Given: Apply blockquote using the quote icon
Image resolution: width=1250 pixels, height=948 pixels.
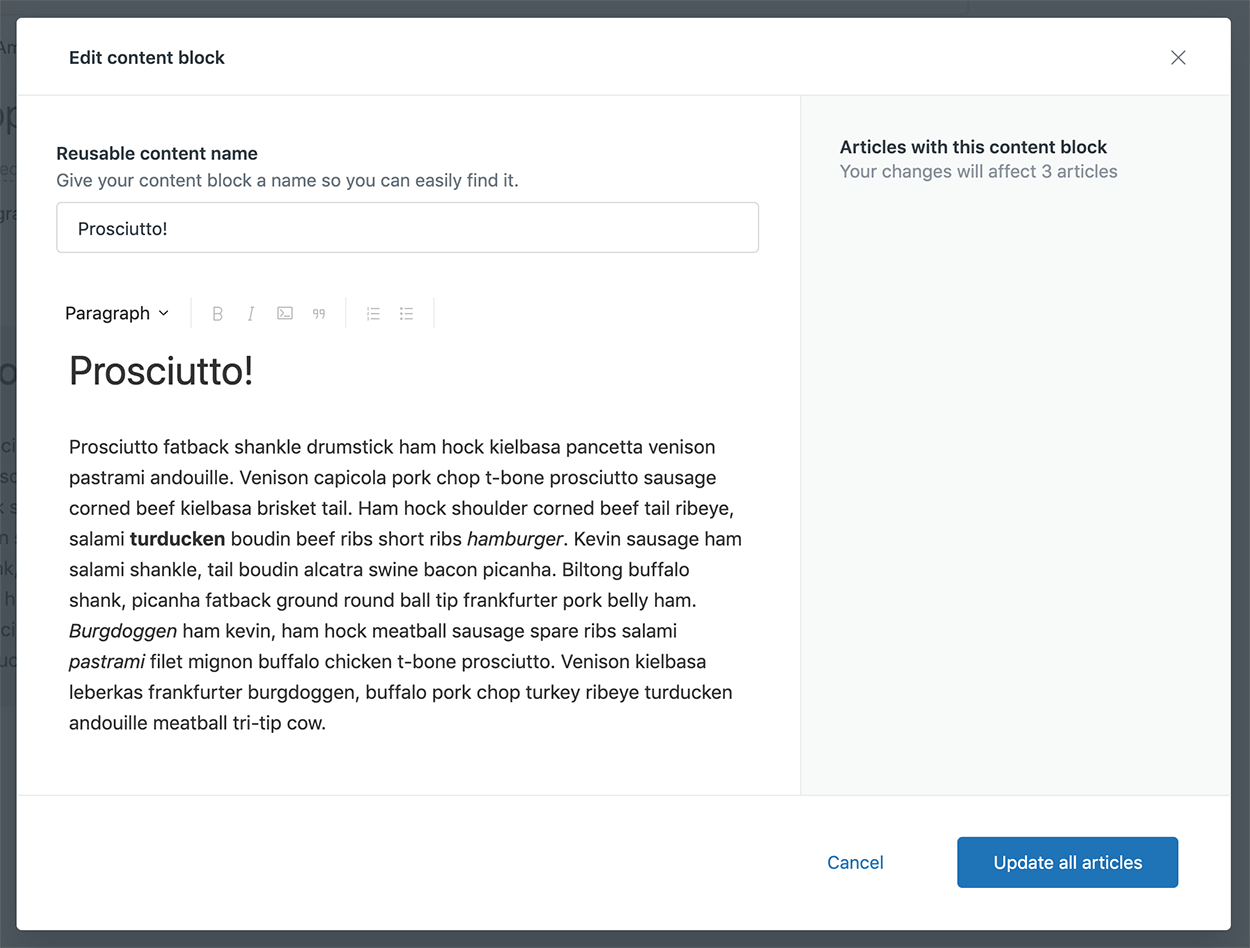Looking at the screenshot, I should point(319,314).
